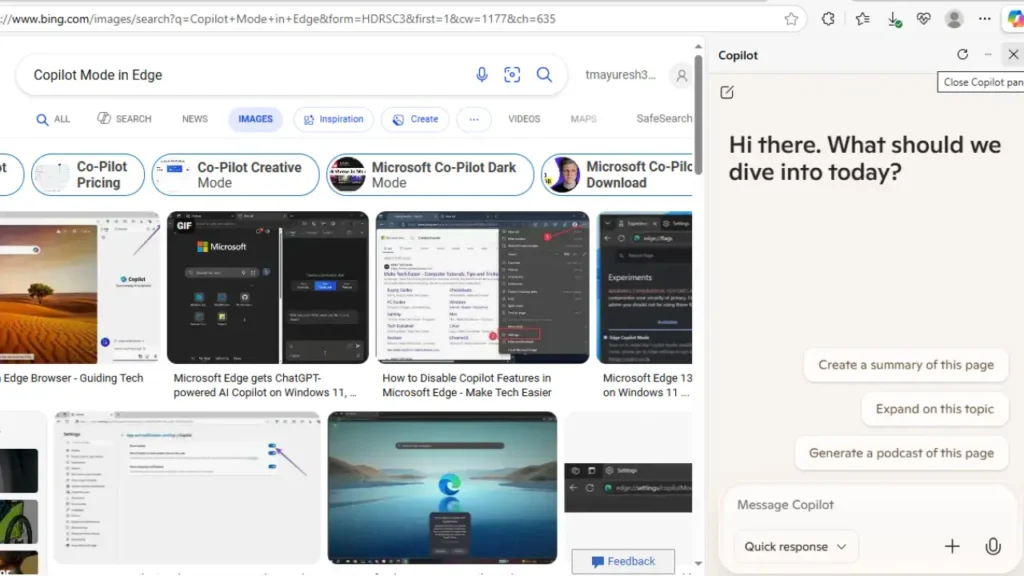The width and height of the screenshot is (1024, 576).
Task: Refresh the Copilot pane
Action: point(963,55)
